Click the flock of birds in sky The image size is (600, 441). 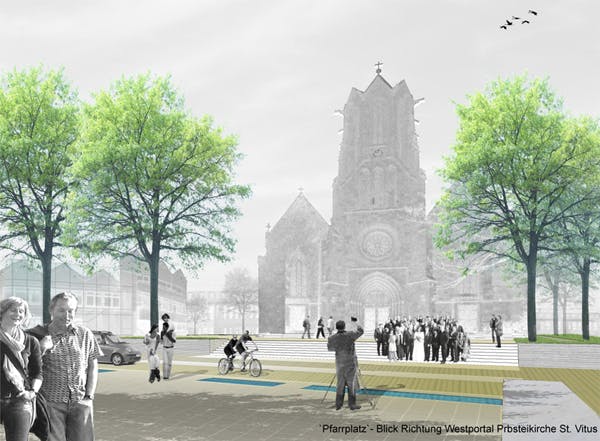[x=518, y=19]
